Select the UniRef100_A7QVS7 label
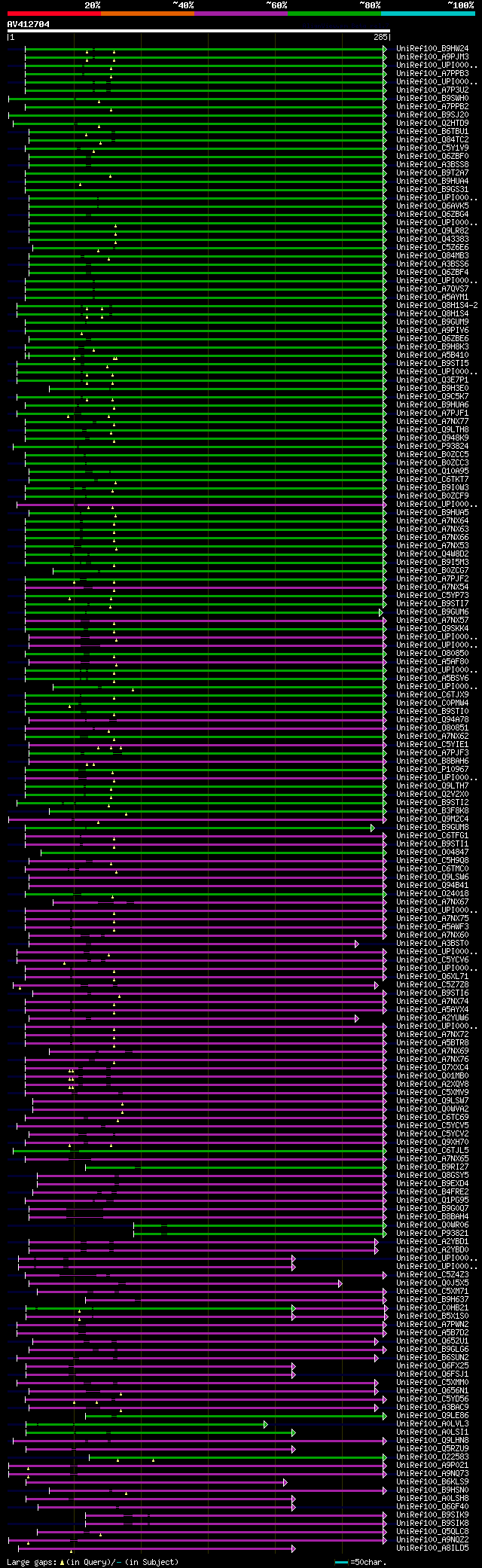Image resolution: width=482 pixels, height=1568 pixels. pyautogui.click(x=432, y=288)
